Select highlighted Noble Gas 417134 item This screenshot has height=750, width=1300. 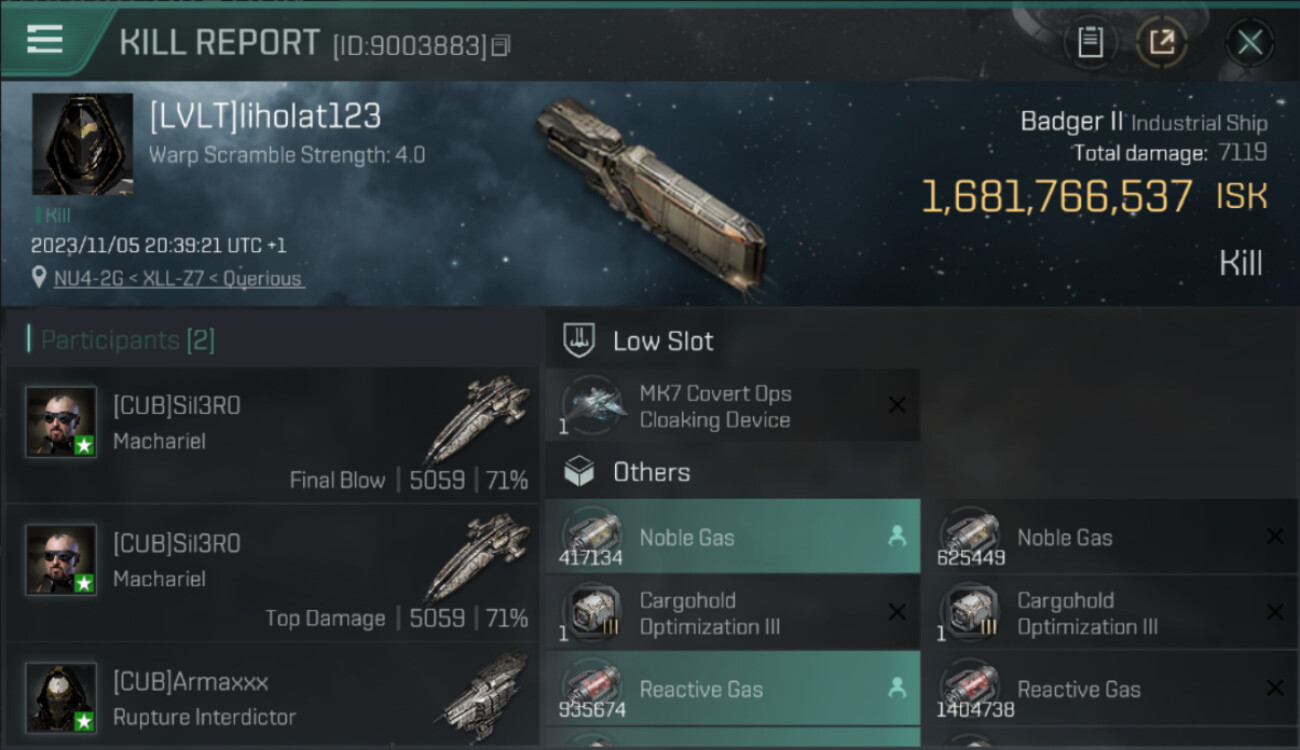[x=732, y=537]
